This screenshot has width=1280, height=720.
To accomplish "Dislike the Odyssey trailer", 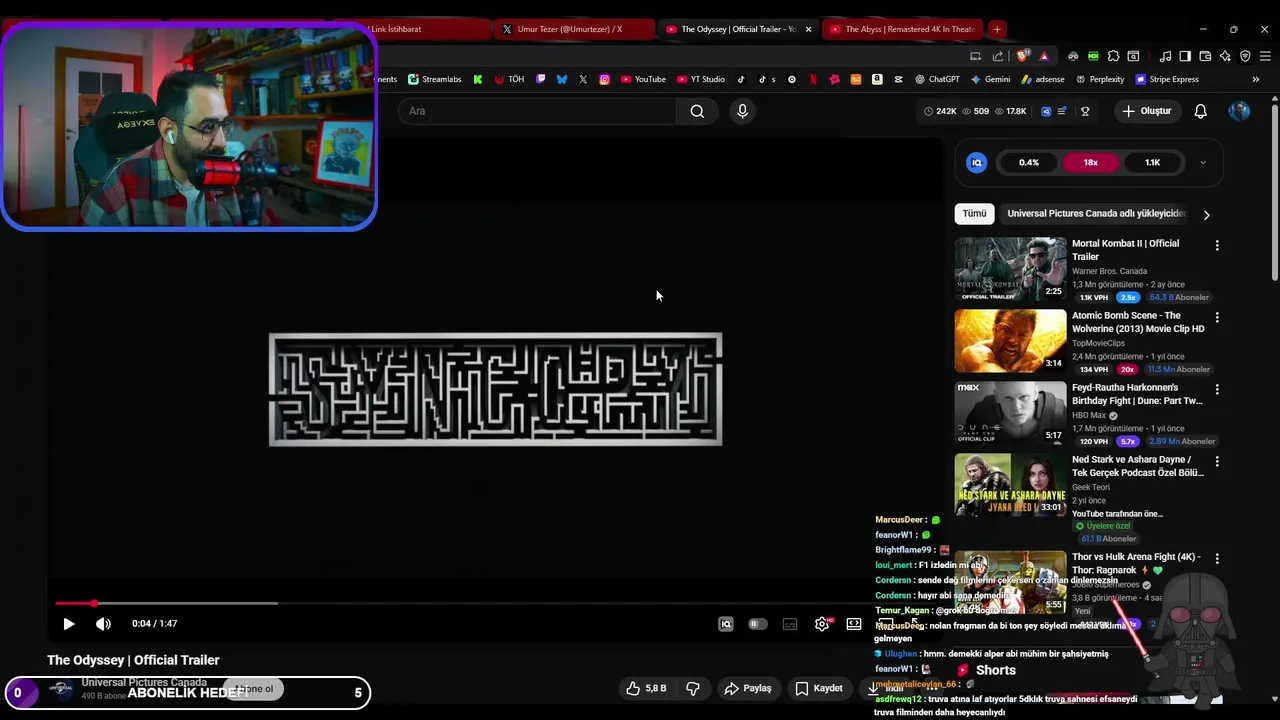I will click(692, 688).
